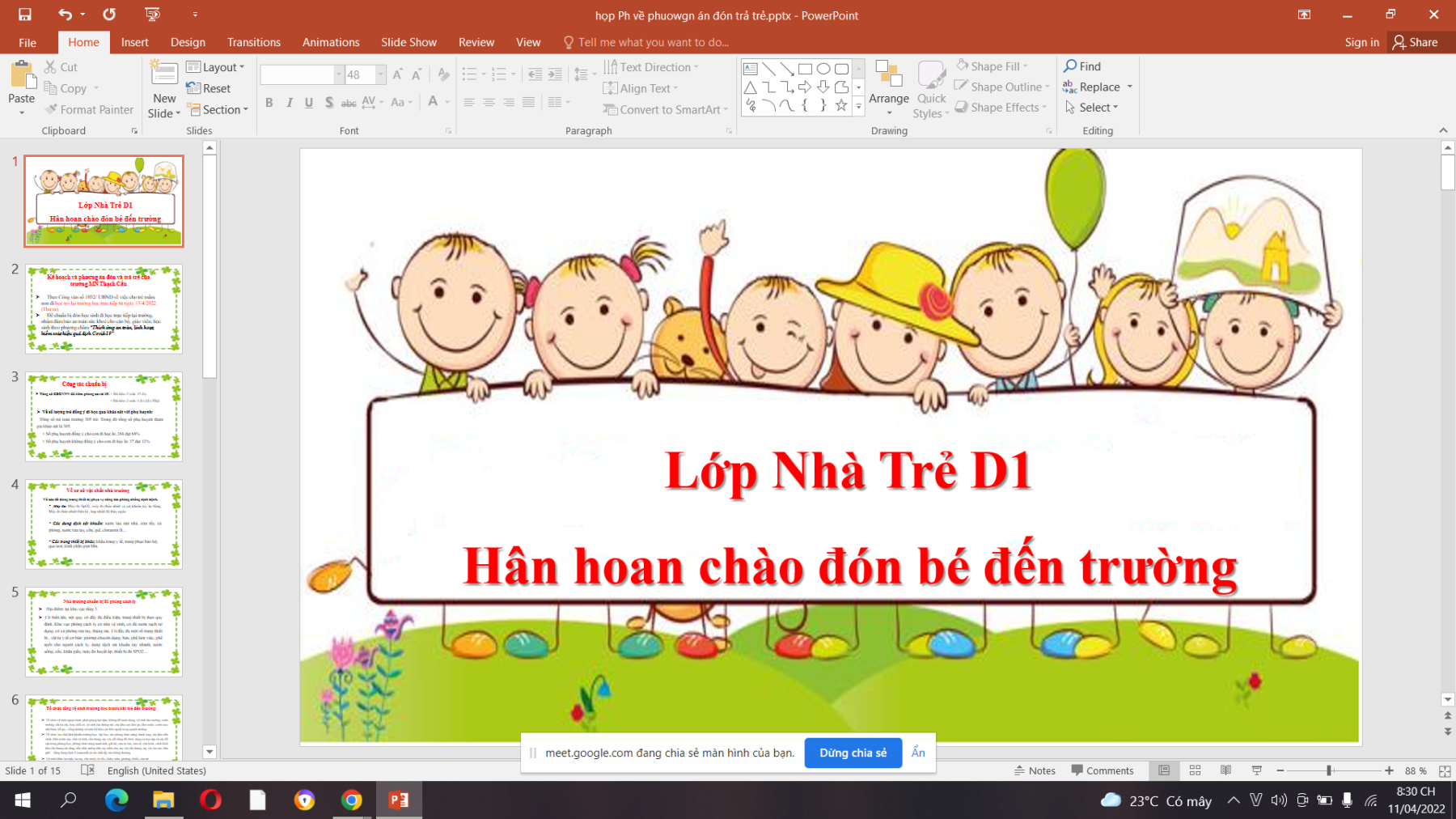Click the Ẩn link in sharing bar
This screenshot has height=819, width=1456.
[x=918, y=753]
